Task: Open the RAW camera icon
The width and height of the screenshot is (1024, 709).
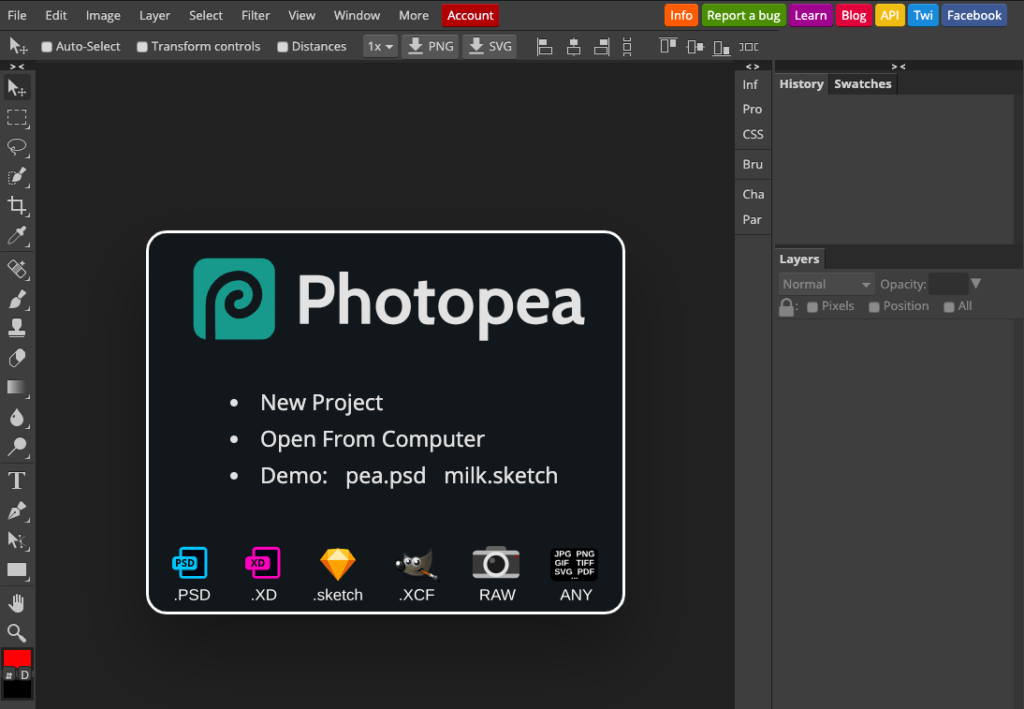Action: point(496,575)
